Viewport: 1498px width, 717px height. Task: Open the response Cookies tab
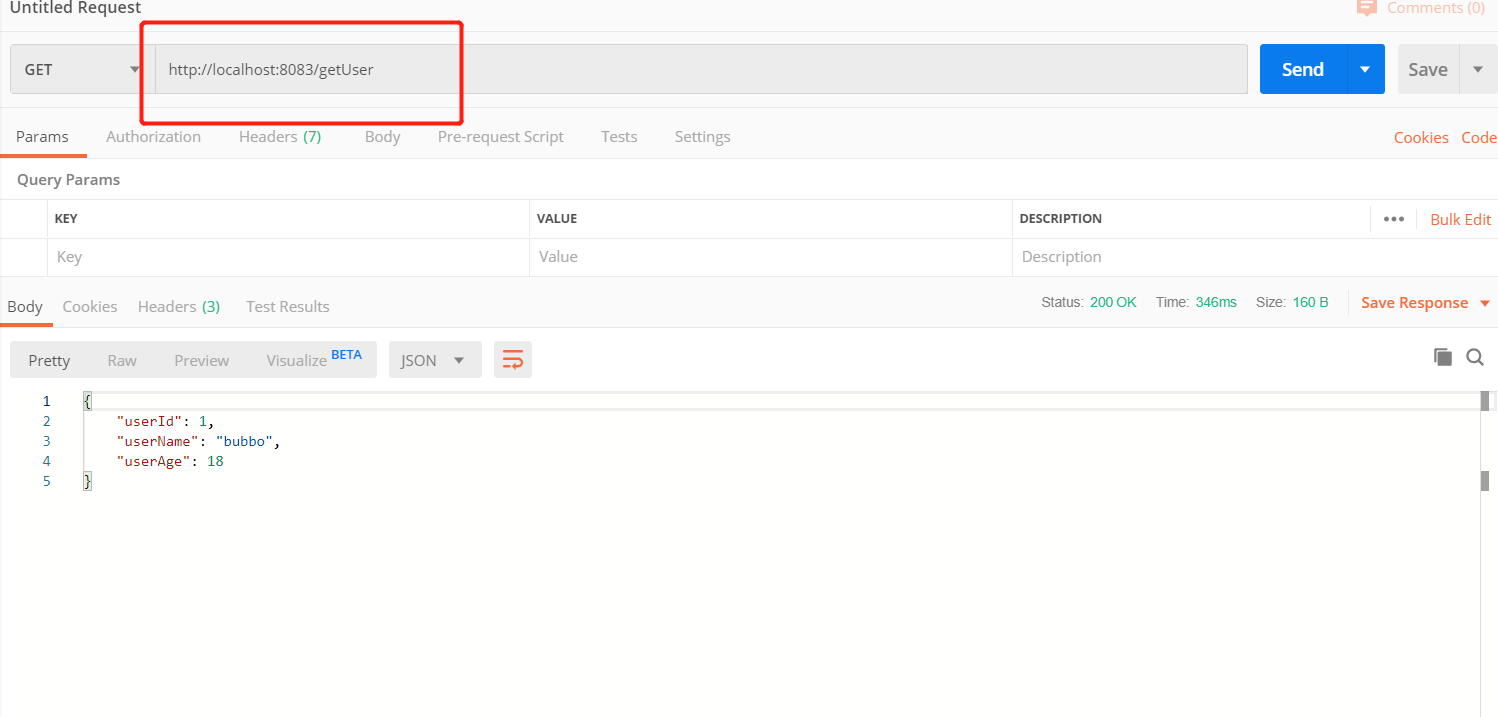[x=90, y=307]
